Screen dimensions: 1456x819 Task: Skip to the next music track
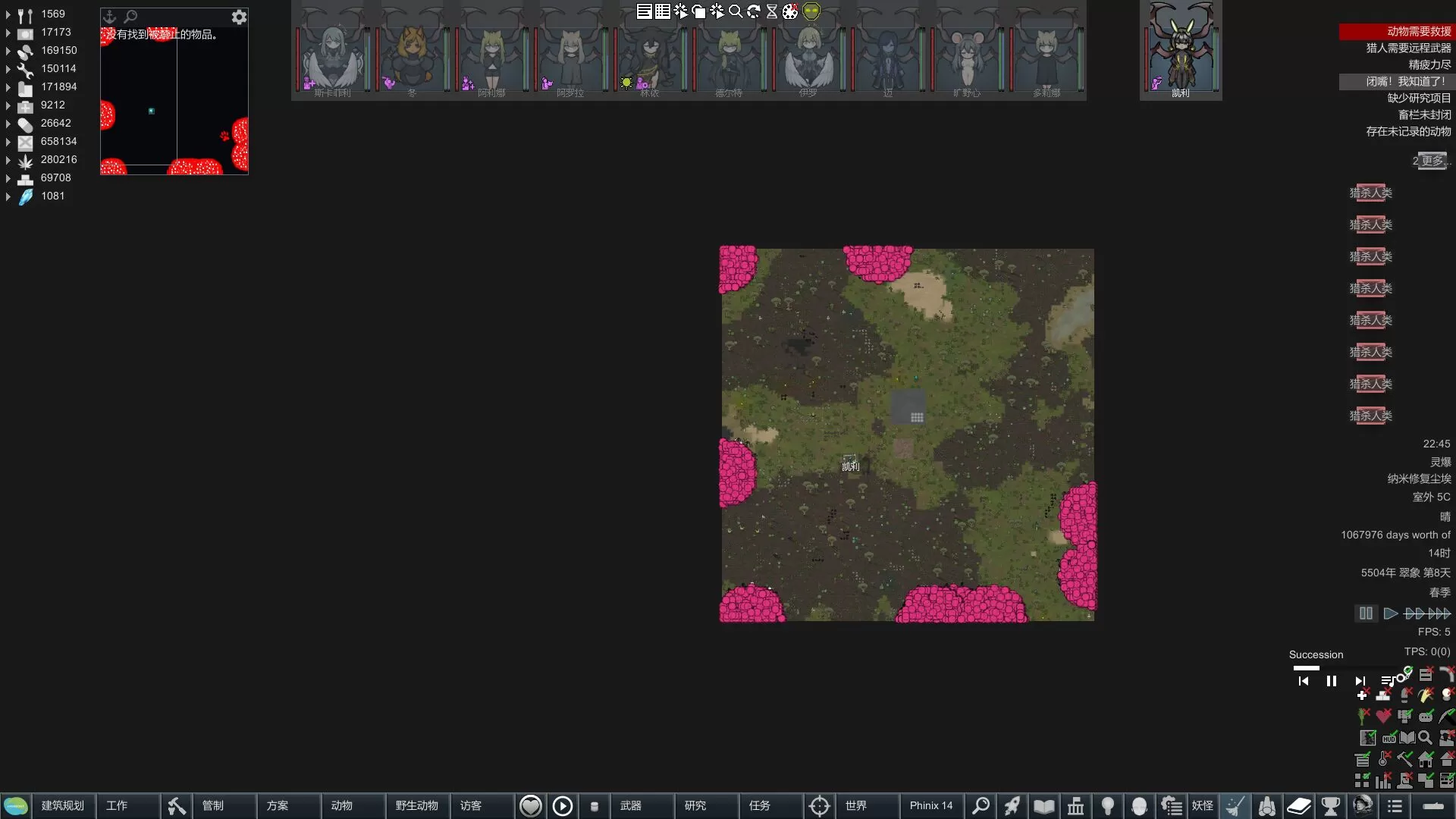[x=1360, y=681]
